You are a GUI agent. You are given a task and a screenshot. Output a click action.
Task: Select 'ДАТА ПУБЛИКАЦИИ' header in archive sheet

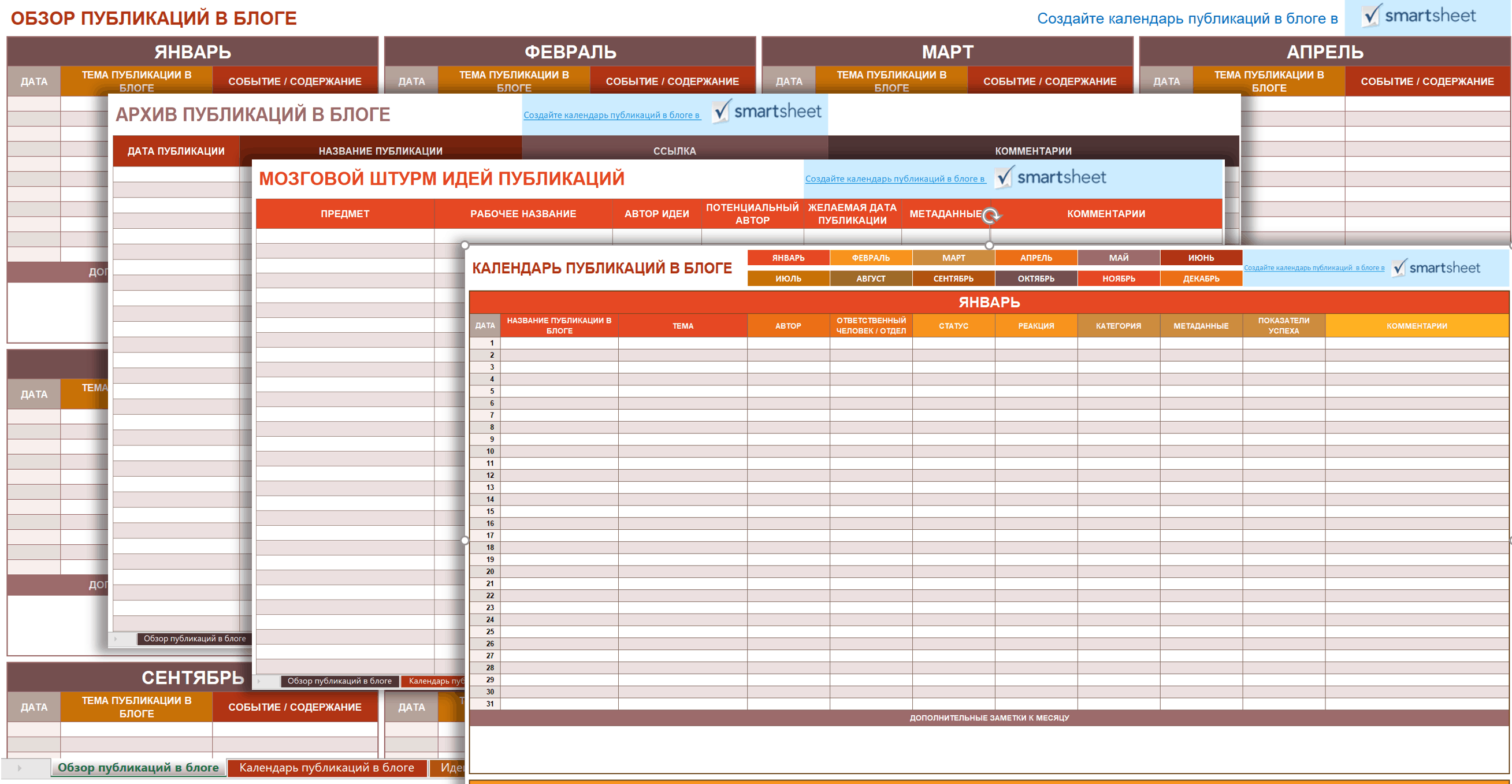coord(176,151)
